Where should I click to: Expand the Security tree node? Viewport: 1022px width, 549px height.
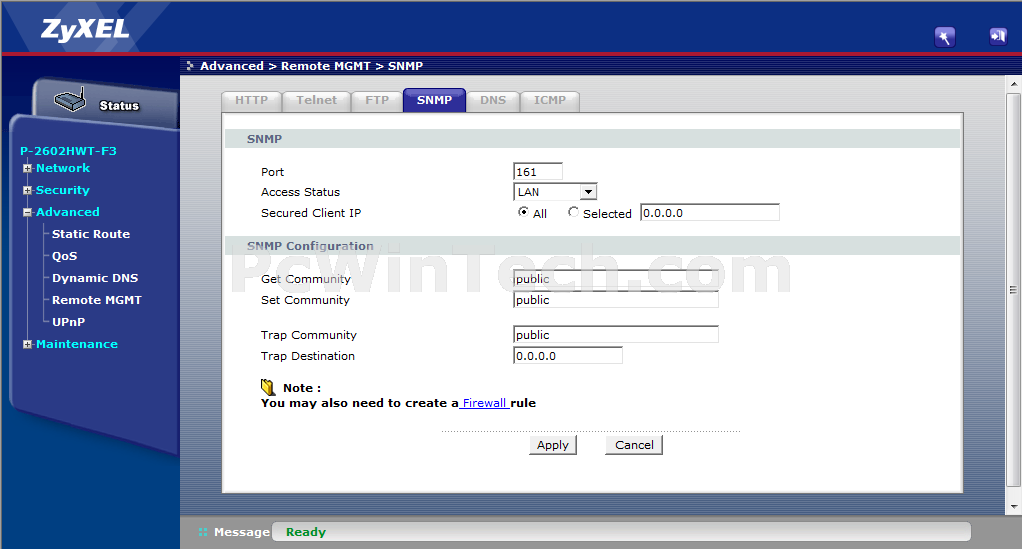pos(27,190)
